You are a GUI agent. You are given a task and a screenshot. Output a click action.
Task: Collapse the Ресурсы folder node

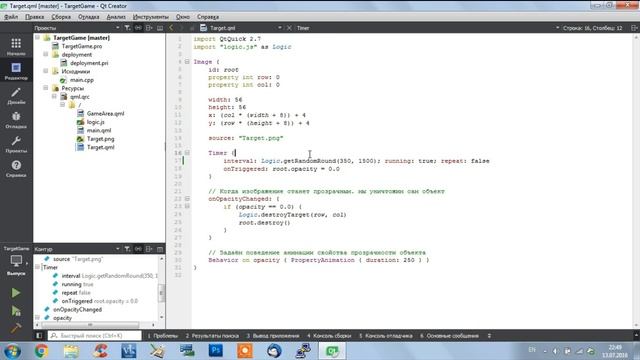pos(46,88)
